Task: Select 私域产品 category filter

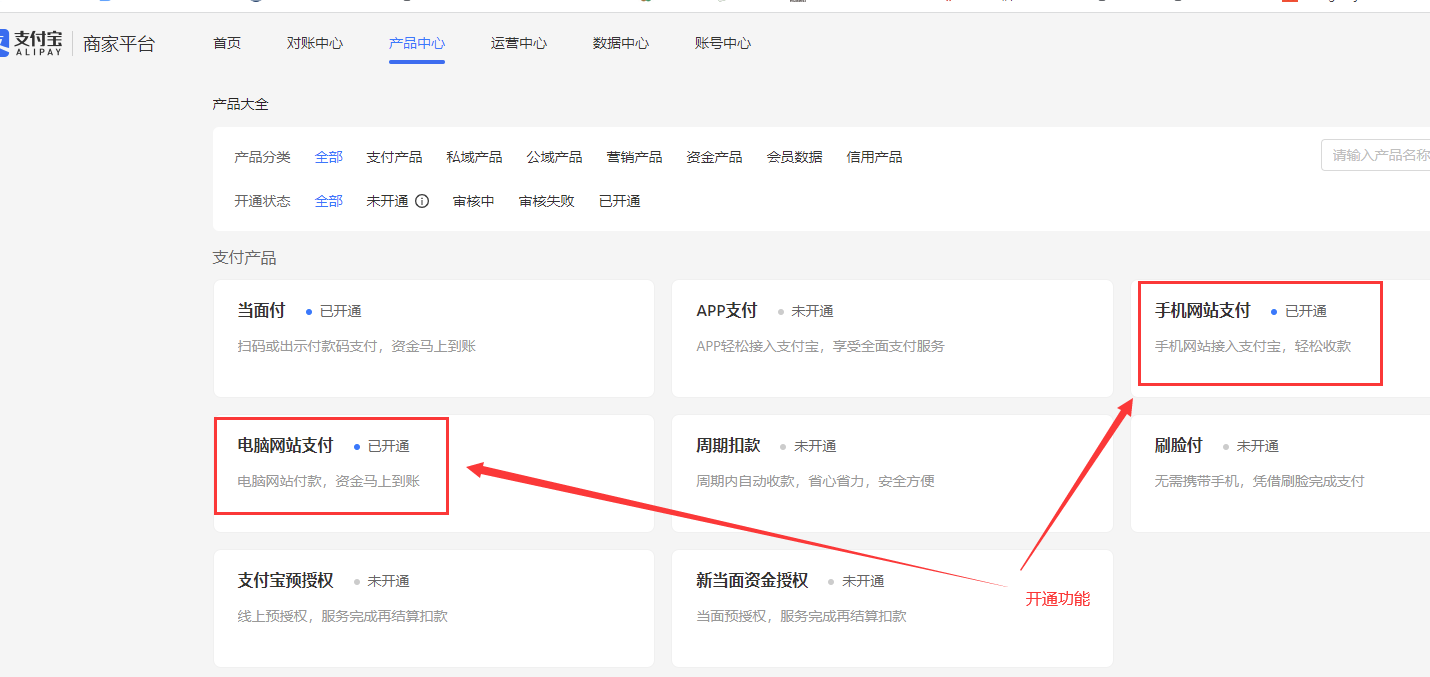Action: click(x=474, y=157)
